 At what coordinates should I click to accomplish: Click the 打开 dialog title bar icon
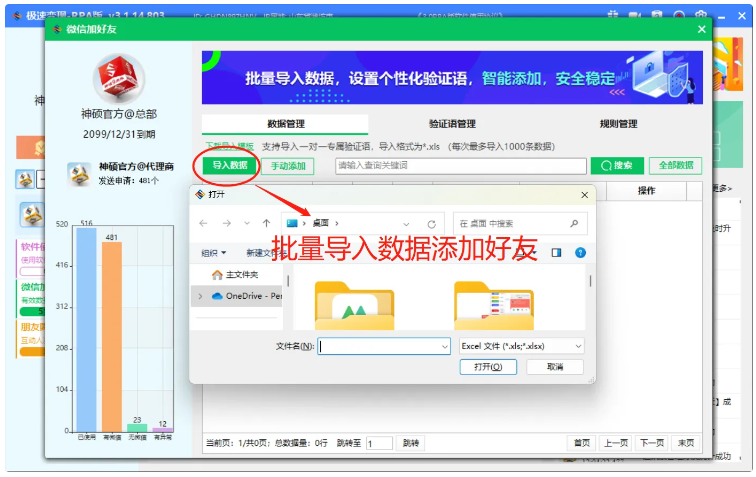tap(200, 194)
